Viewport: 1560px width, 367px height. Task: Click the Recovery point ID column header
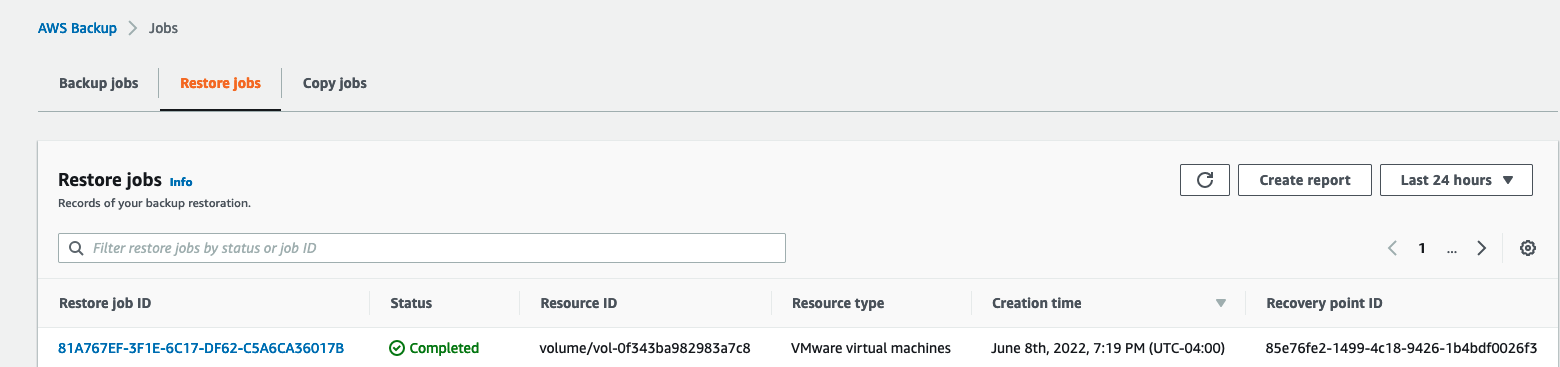click(1324, 303)
